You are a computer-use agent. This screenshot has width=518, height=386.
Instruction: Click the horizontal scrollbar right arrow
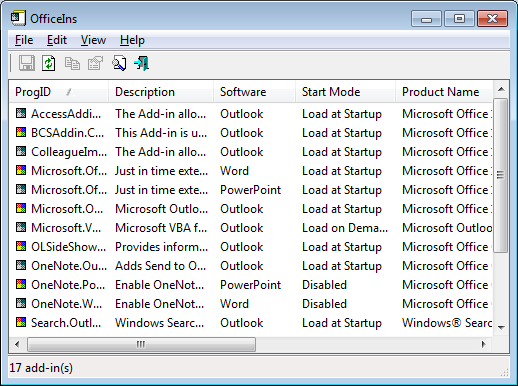484,344
